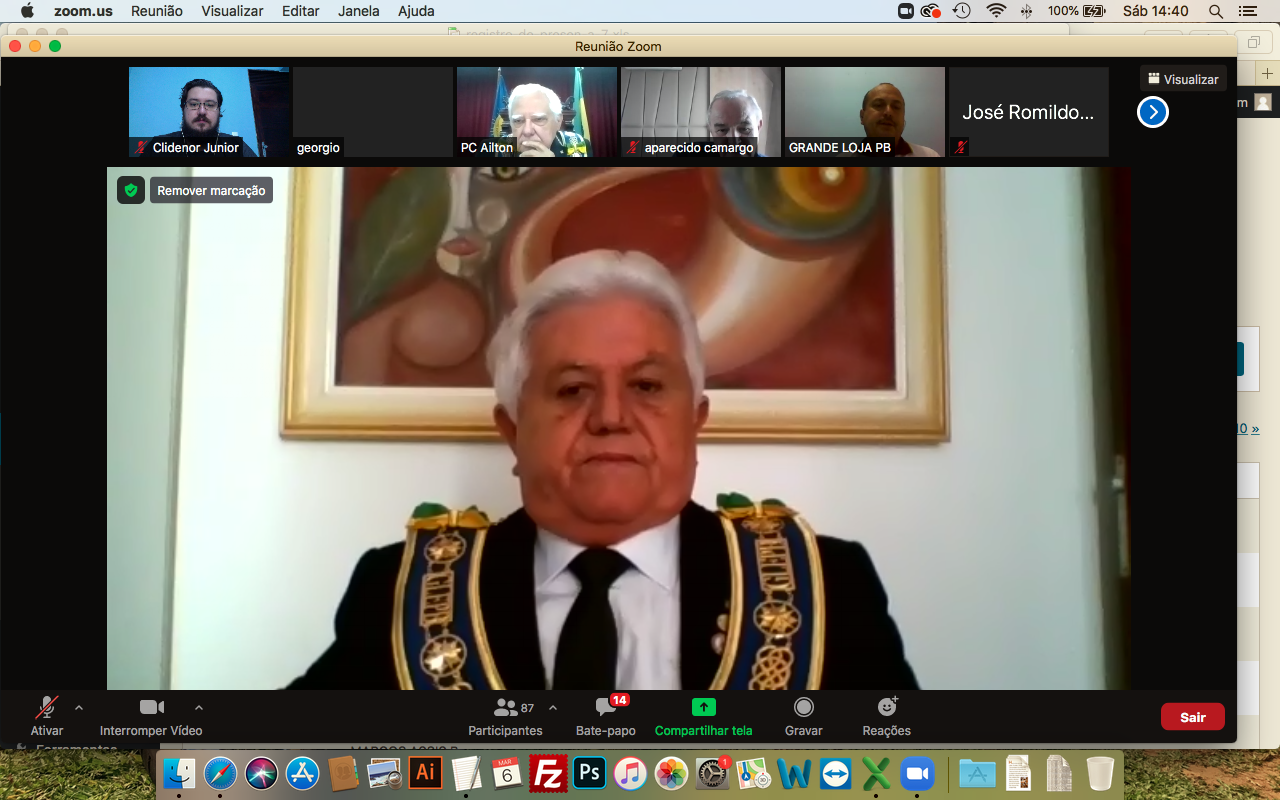Open the Janela menu
The height and width of the screenshot is (800, 1280).
point(358,11)
